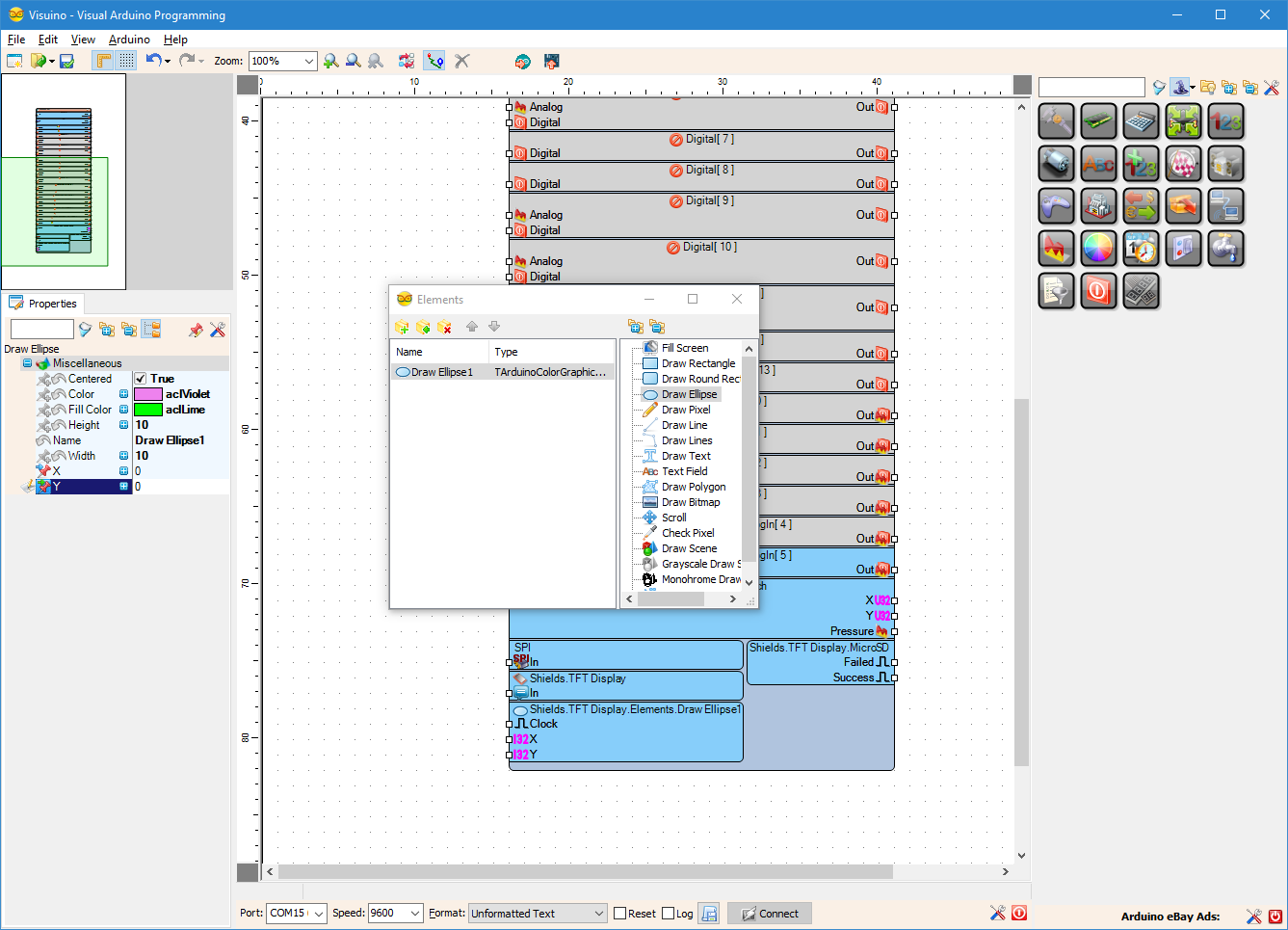Toggle the Centered property checkbox
Viewport: 1288px width, 930px height.
point(140,379)
